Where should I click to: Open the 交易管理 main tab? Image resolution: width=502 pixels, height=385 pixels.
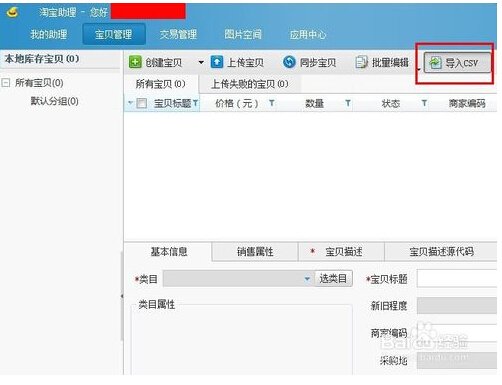click(178, 34)
